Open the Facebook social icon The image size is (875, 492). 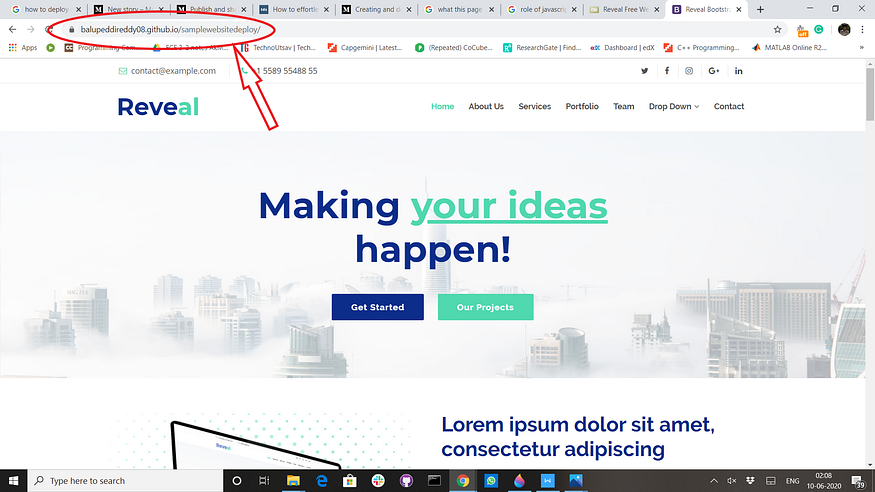(667, 71)
